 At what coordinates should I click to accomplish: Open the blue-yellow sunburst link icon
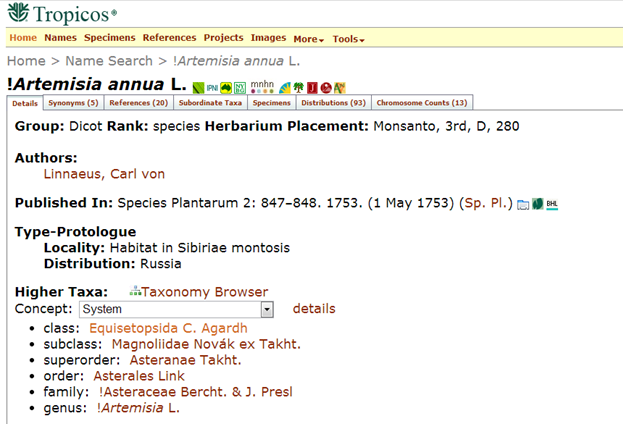click(285, 87)
